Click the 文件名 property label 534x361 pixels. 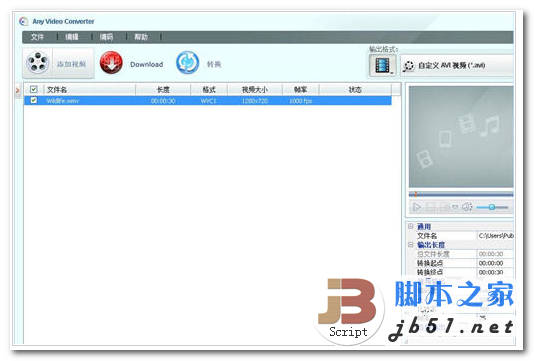[x=427, y=236]
